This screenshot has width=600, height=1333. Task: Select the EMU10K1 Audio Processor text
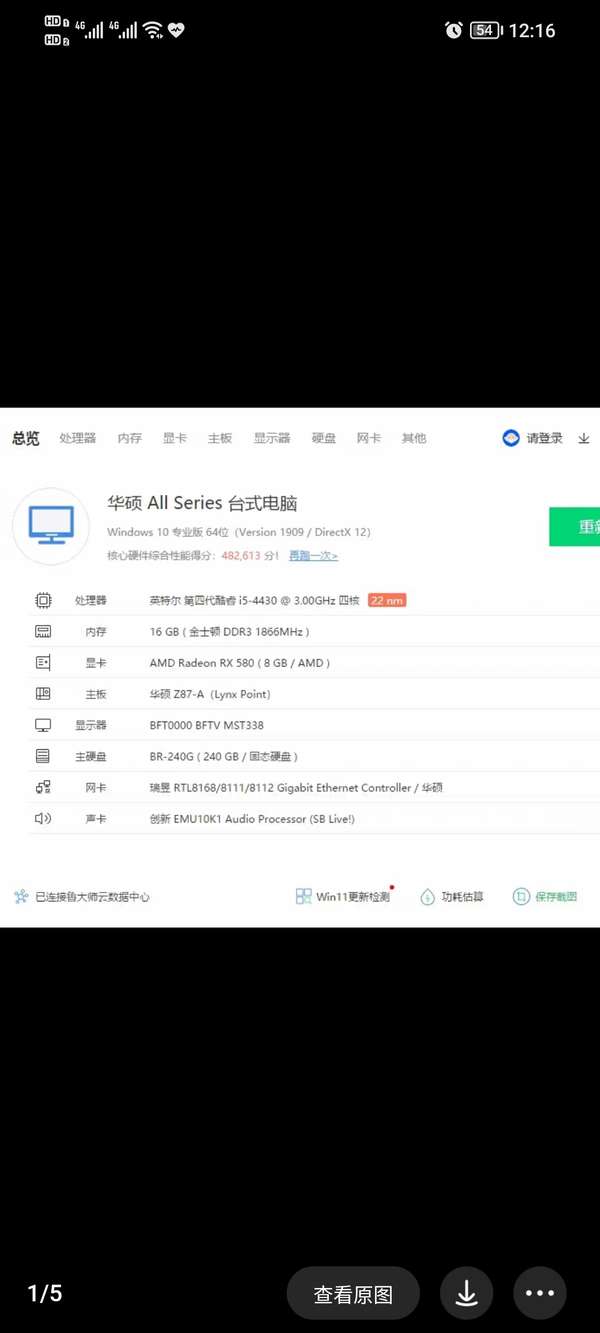pos(252,819)
